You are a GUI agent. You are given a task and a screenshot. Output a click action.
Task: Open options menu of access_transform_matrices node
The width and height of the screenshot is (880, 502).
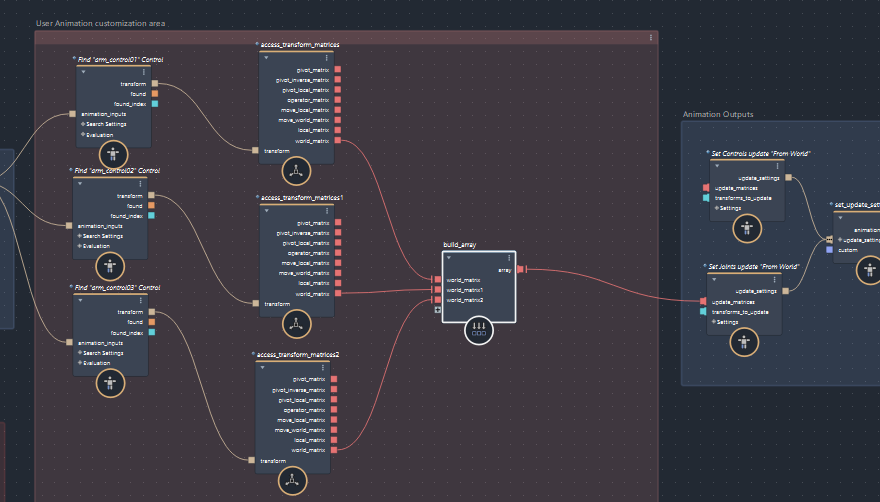pos(327,58)
